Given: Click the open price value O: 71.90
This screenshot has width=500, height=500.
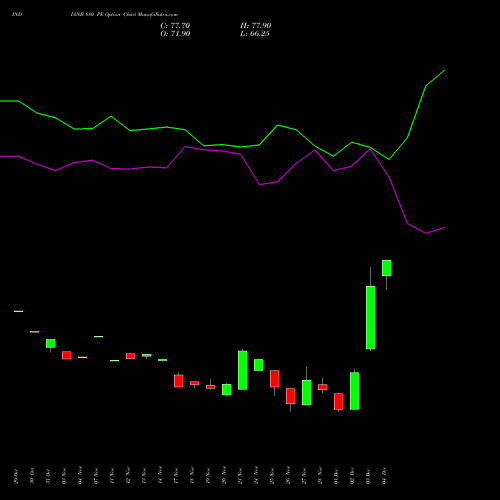Looking at the screenshot, I should 175,34.
